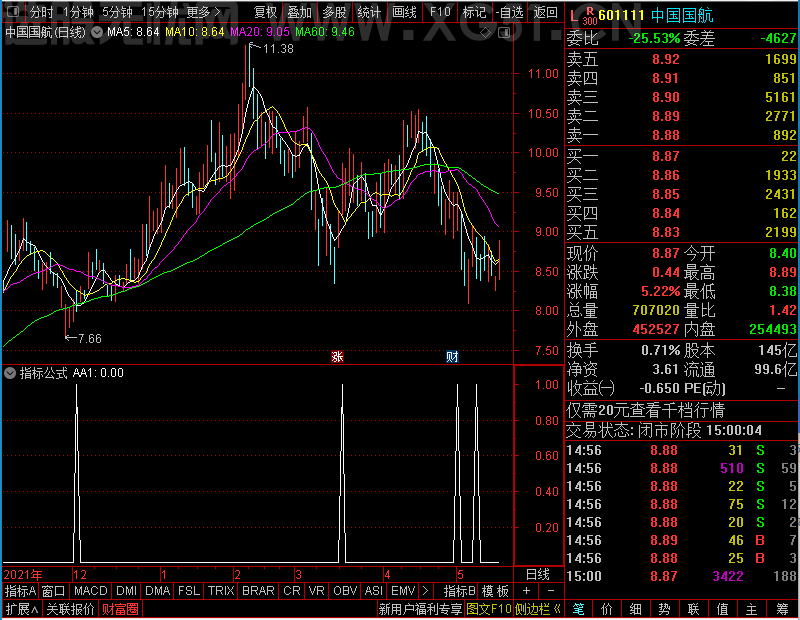Switch indicator to DMI

(x=126, y=591)
